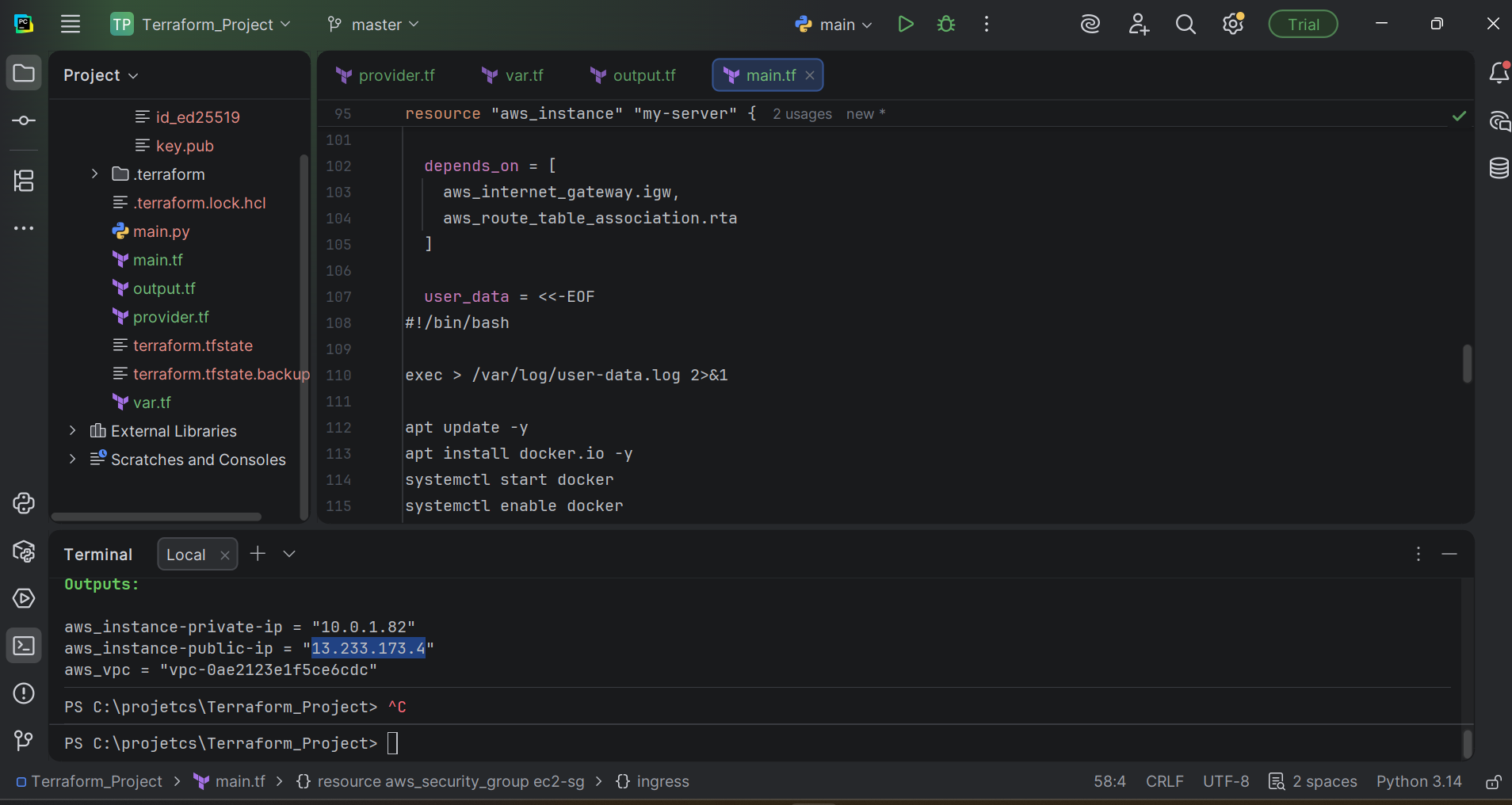Image resolution: width=1512 pixels, height=805 pixels.
Task: Open the Project view dropdown
Action: click(x=101, y=75)
